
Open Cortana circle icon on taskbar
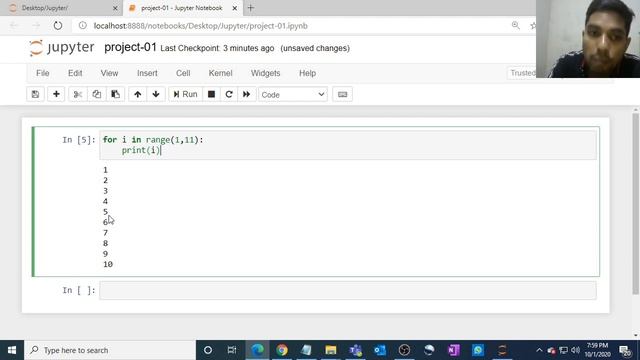coord(208,350)
